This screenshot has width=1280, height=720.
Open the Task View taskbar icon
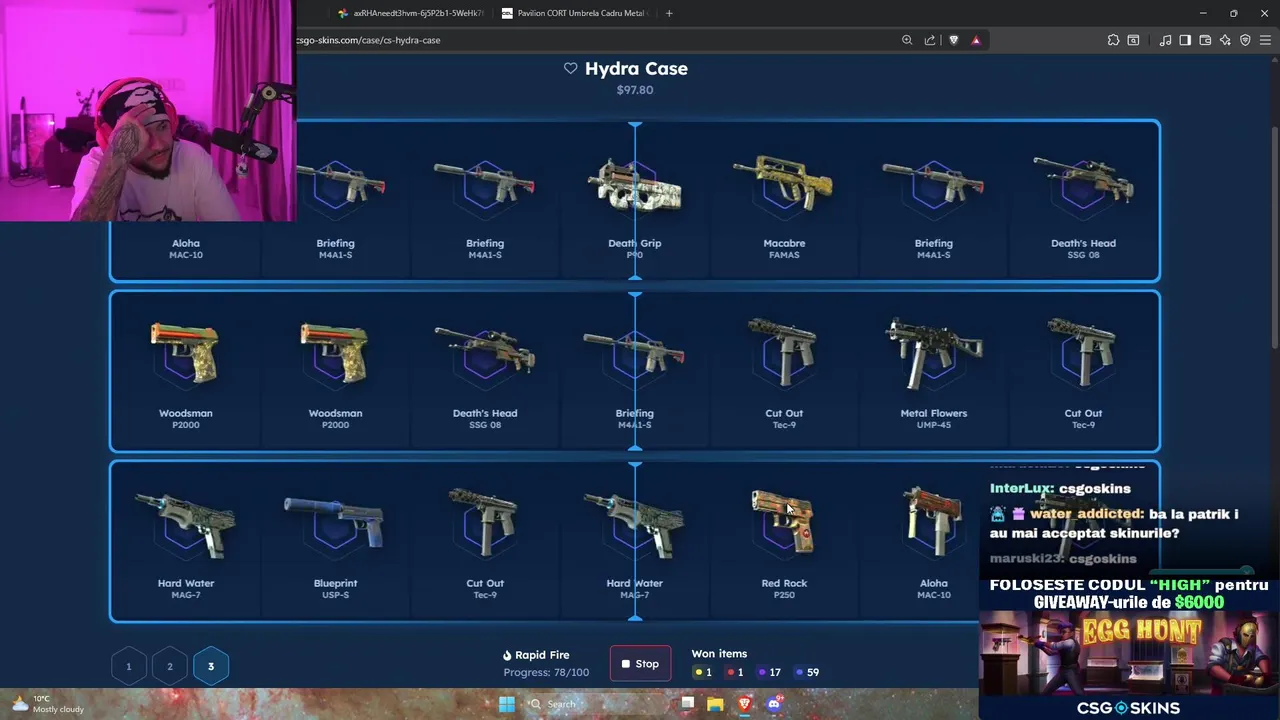pos(687,704)
